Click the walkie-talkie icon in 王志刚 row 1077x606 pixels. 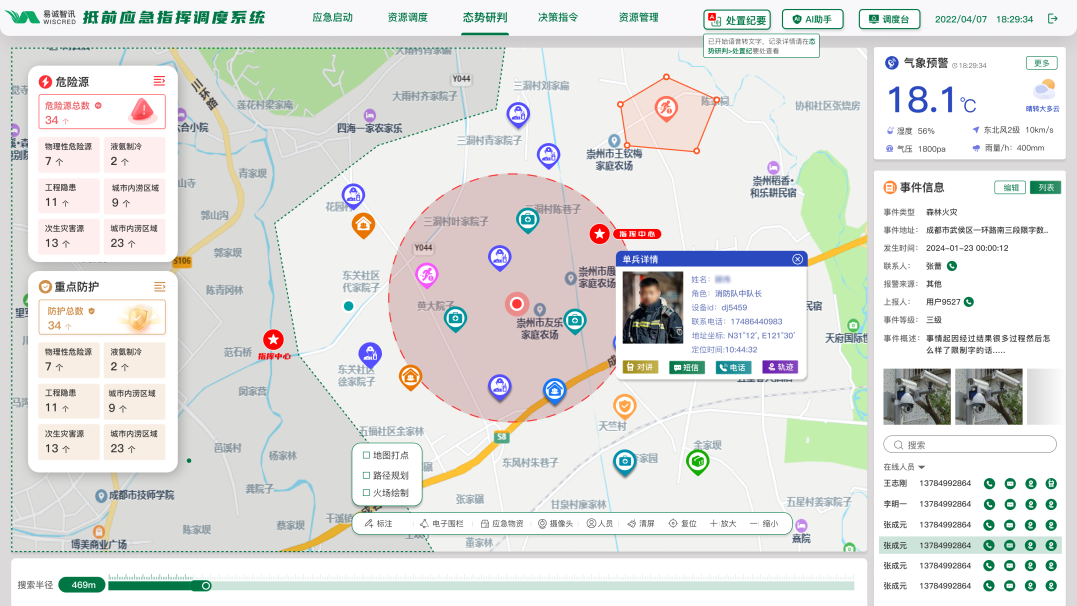tap(1051, 484)
